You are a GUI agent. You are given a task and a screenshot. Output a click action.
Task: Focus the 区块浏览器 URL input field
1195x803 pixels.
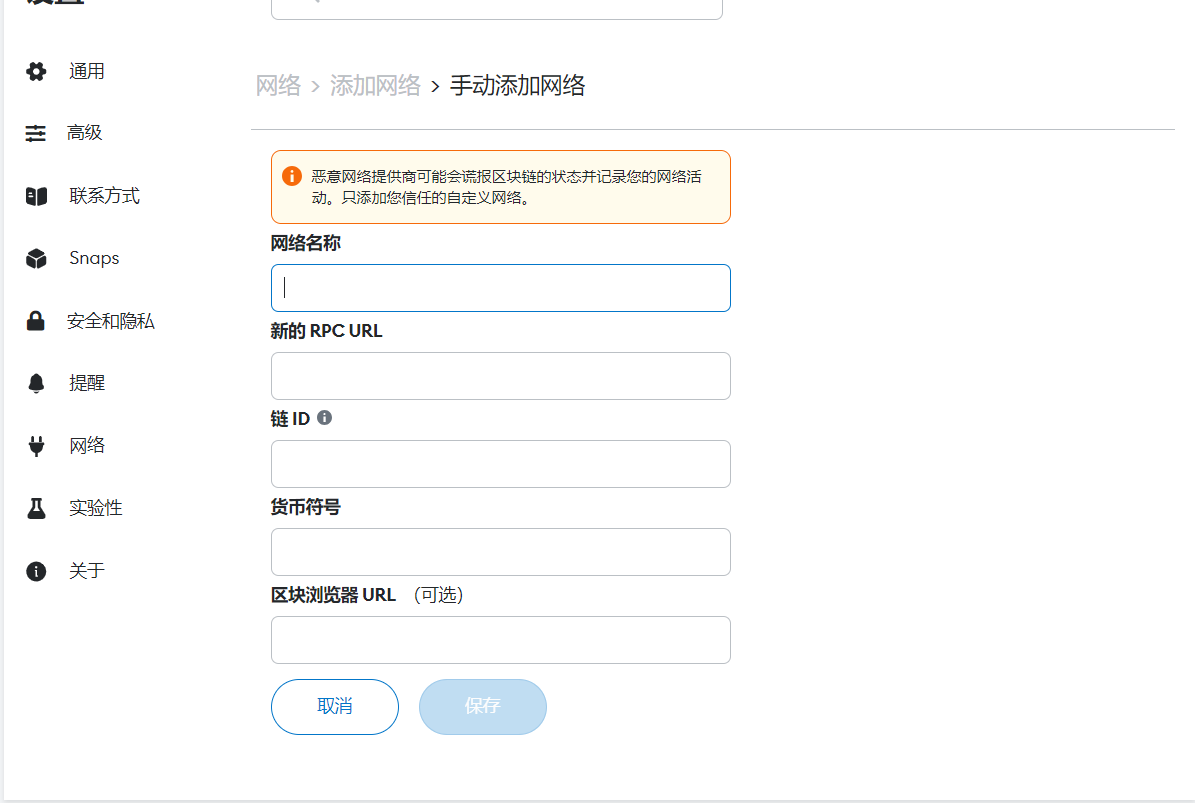tap(500, 640)
